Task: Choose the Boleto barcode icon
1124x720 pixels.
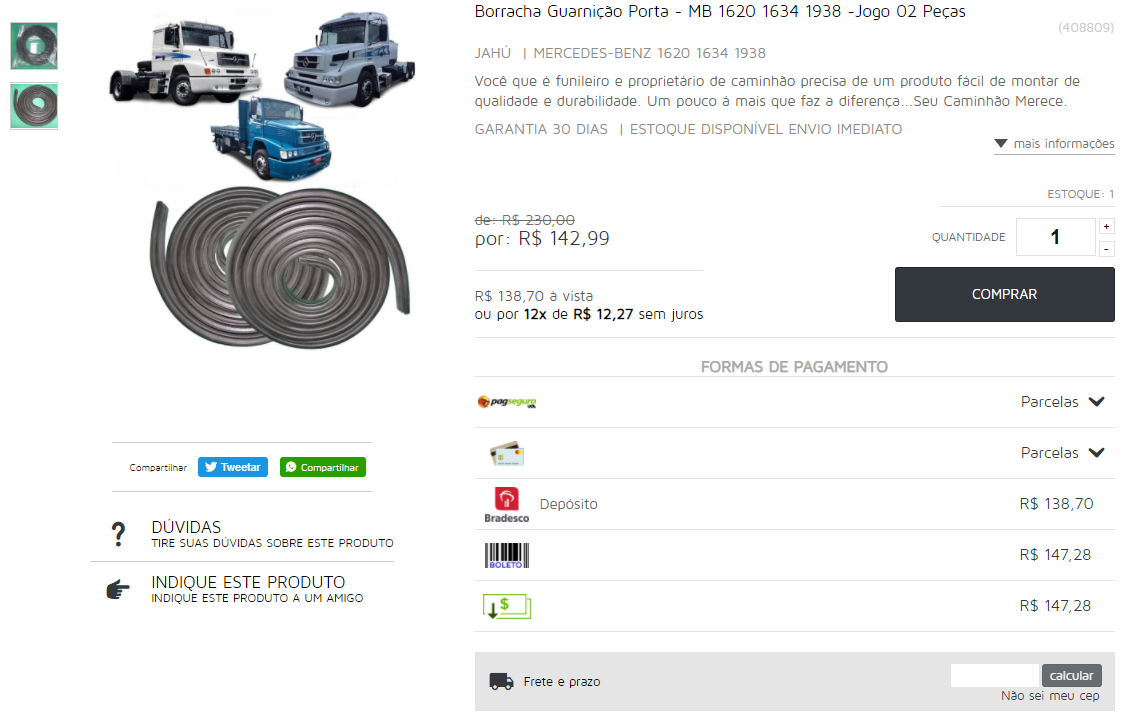Action: tap(507, 556)
